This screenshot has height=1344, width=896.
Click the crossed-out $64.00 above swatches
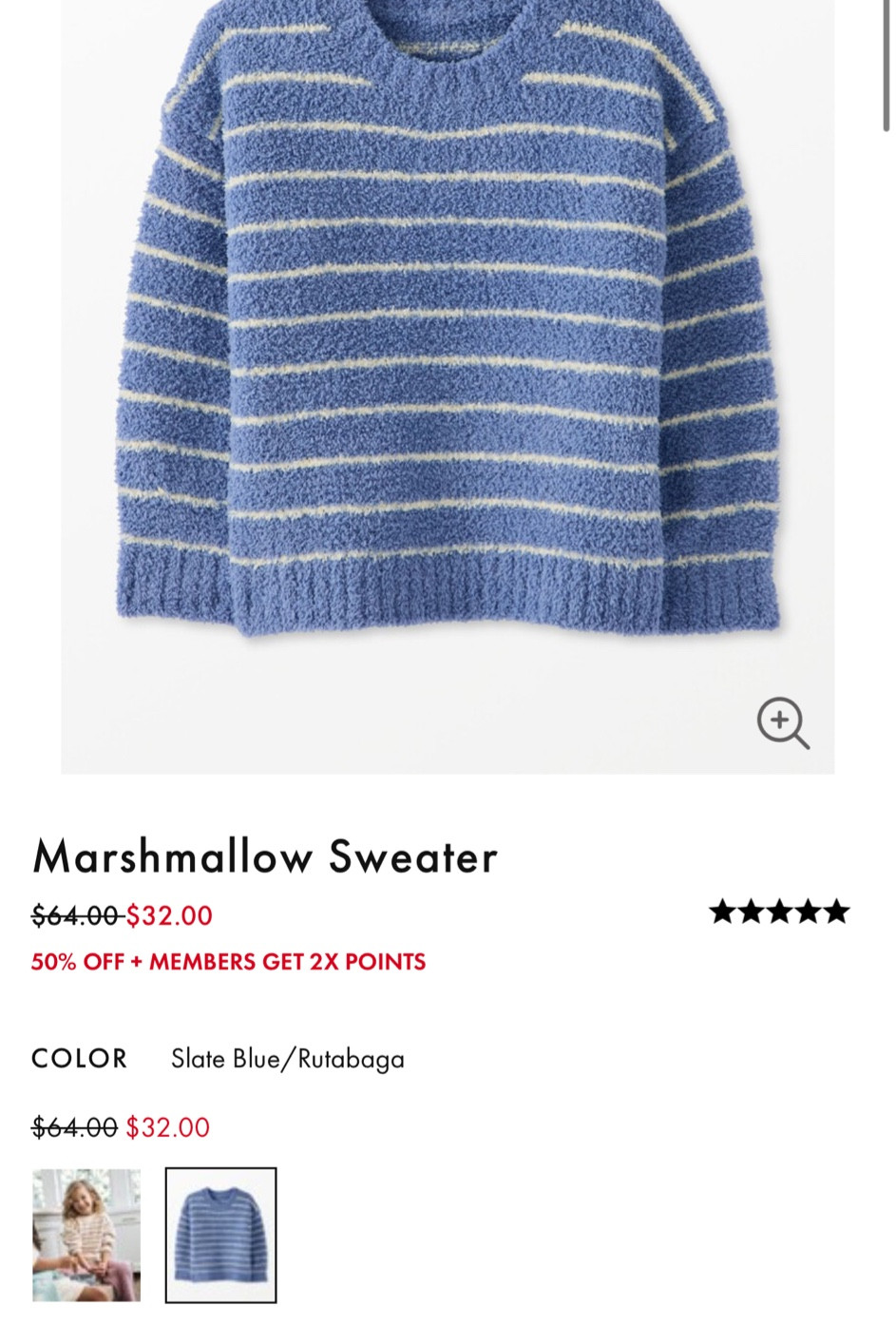pyautogui.click(x=74, y=1127)
